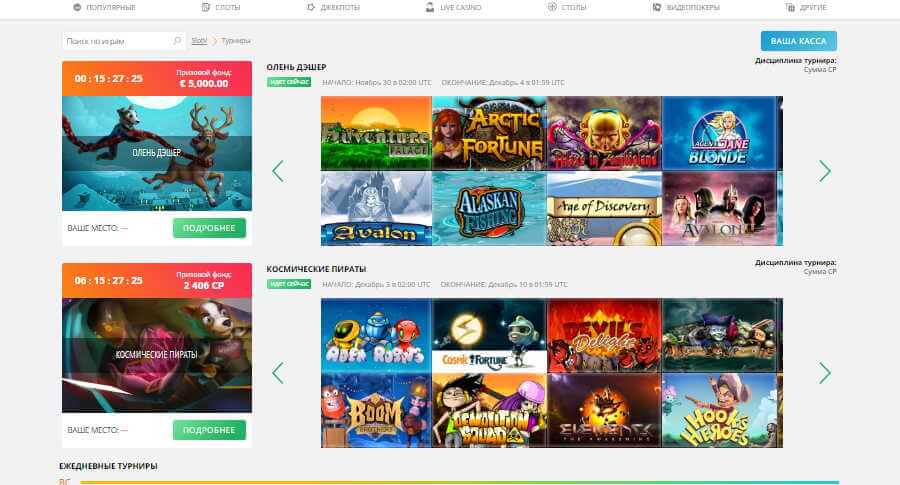Open the Популярные category
The height and width of the screenshot is (485, 900).
pyautogui.click(x=104, y=7)
